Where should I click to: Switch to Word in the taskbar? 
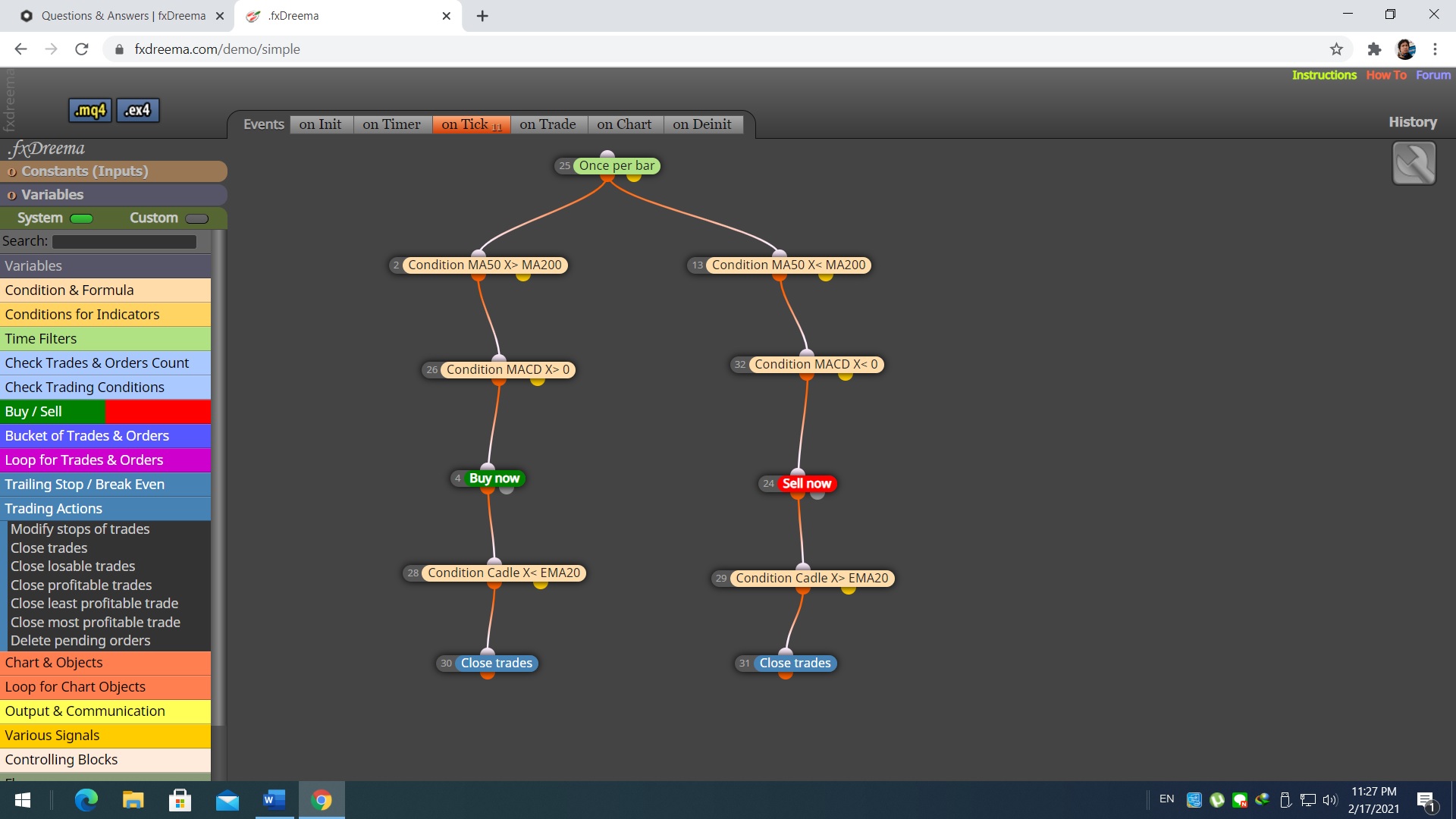pos(274,800)
